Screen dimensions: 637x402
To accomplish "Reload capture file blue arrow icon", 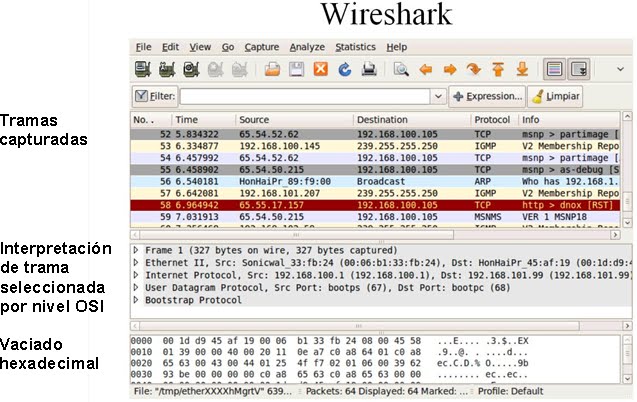I will coord(344,69).
